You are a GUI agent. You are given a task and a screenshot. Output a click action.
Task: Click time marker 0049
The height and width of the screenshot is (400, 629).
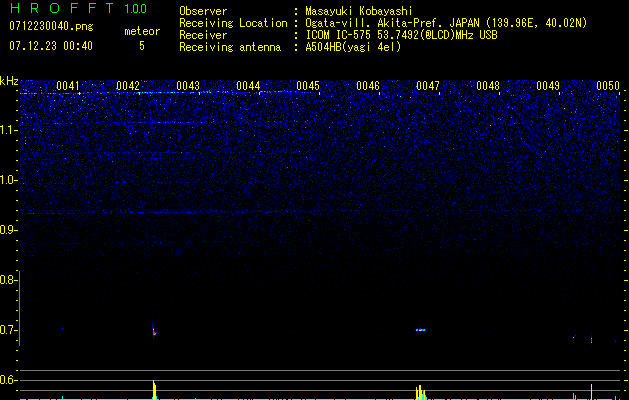(548, 86)
